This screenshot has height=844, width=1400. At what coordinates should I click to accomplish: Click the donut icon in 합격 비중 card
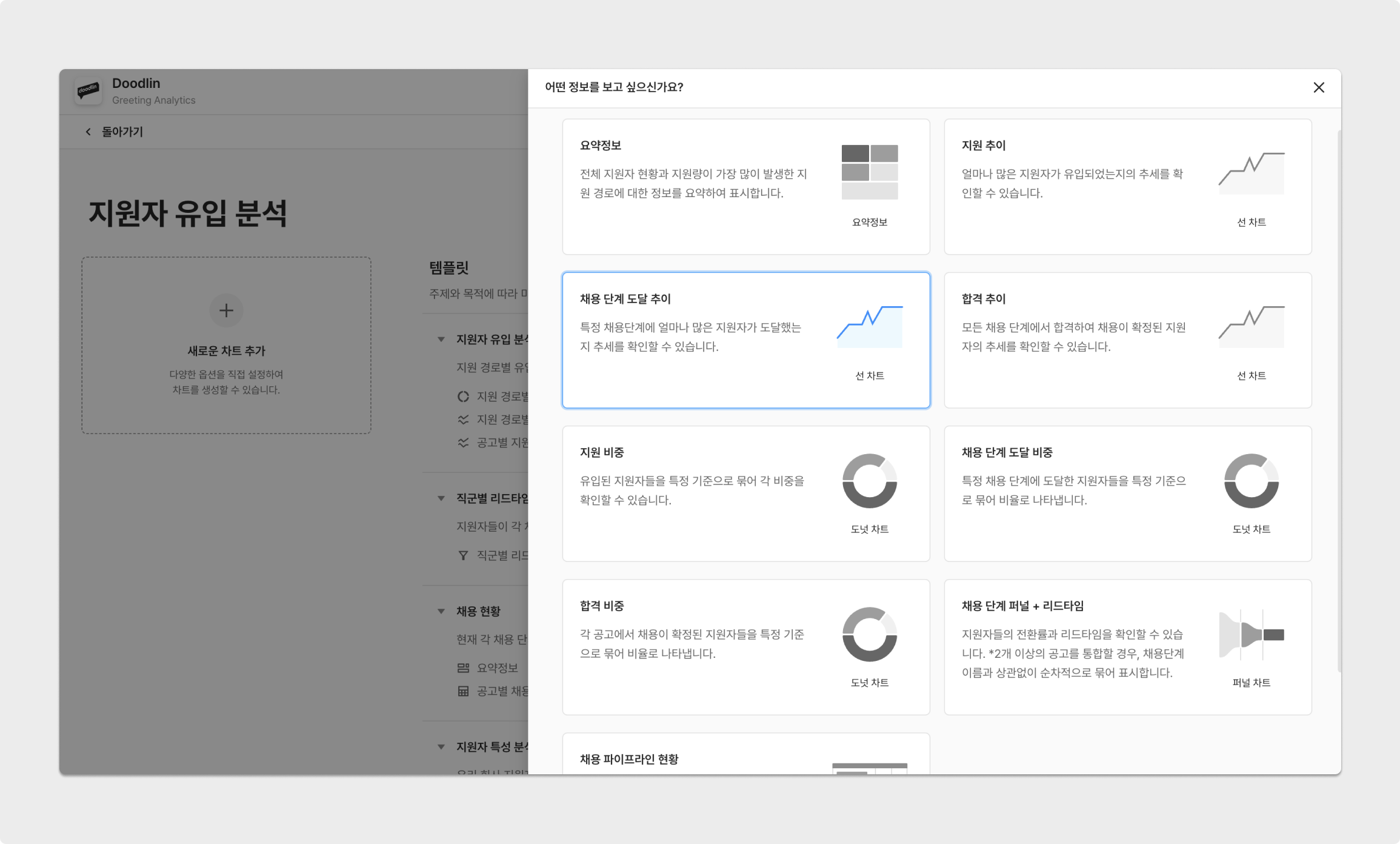pos(869,634)
